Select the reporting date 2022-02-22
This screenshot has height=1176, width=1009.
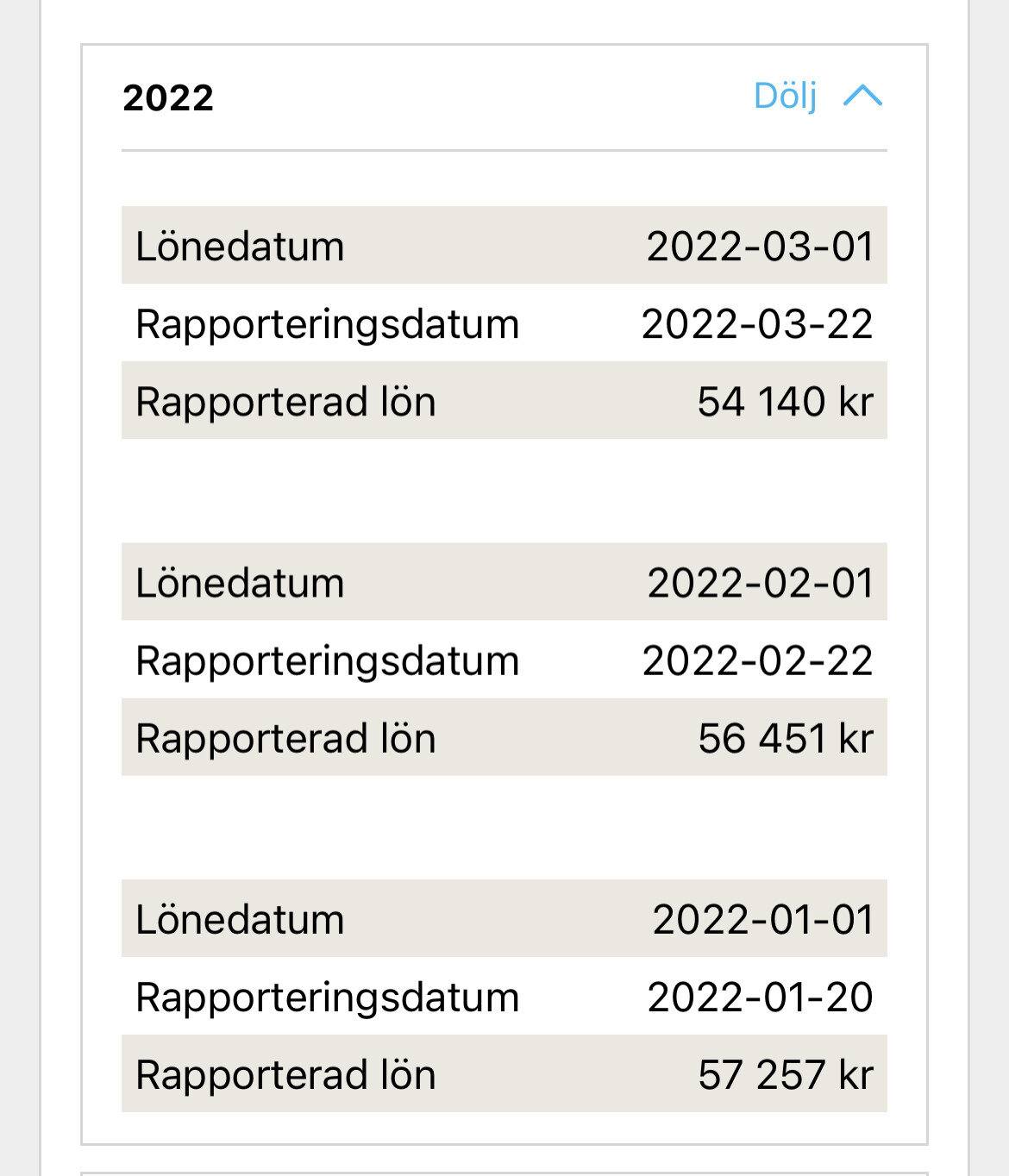click(757, 661)
